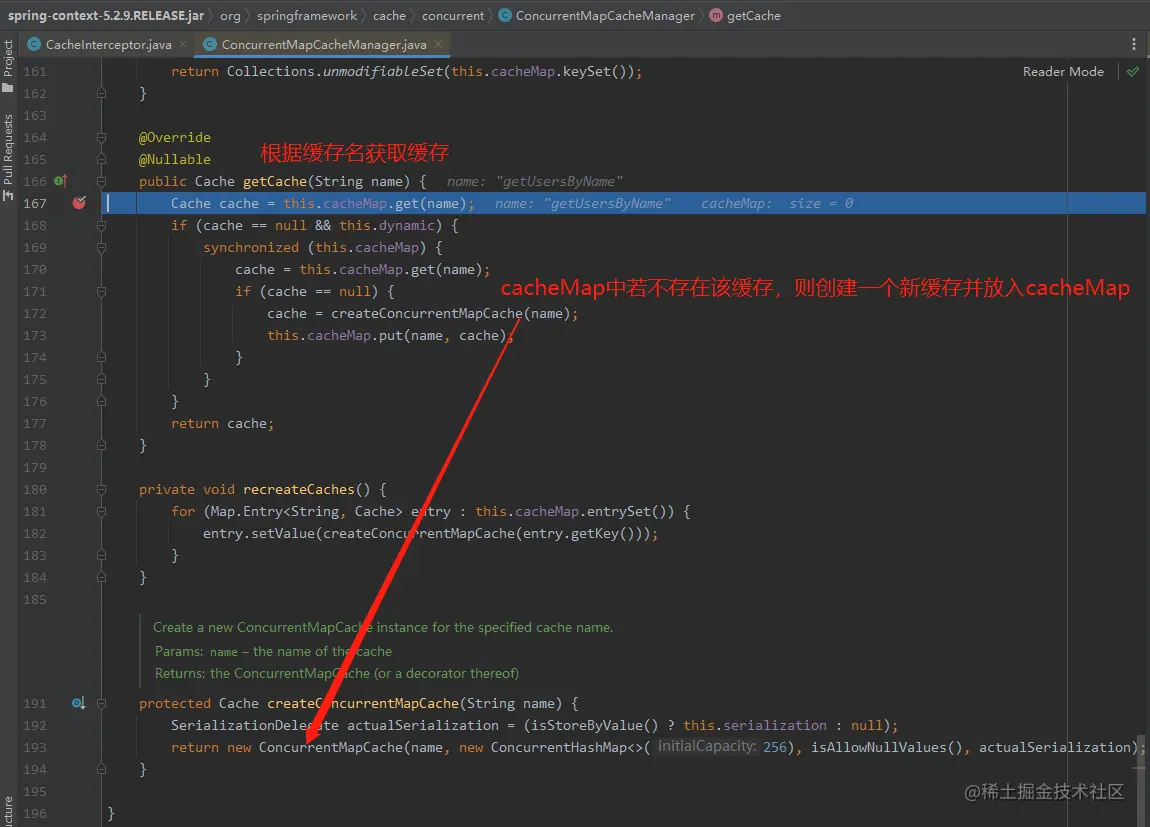1150x827 pixels.
Task: Click the implements-method gutter icon on line 166
Action: [x=60, y=181]
